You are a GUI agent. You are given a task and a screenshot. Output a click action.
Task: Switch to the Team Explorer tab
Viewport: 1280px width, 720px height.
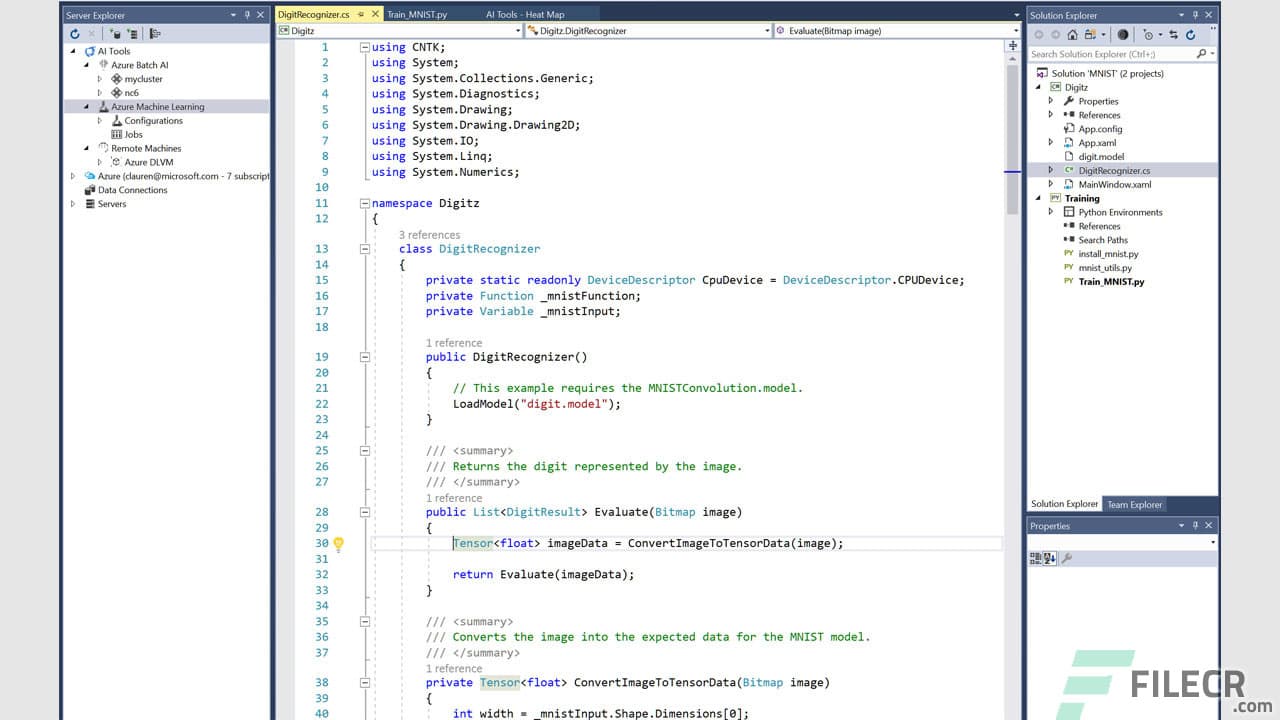tap(1134, 504)
